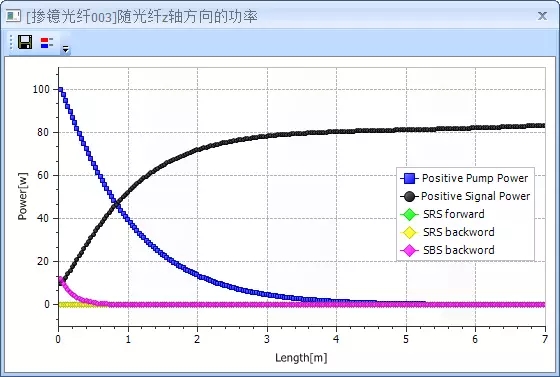Click the 20 label on power axis
The image size is (560, 377).
coord(43,261)
